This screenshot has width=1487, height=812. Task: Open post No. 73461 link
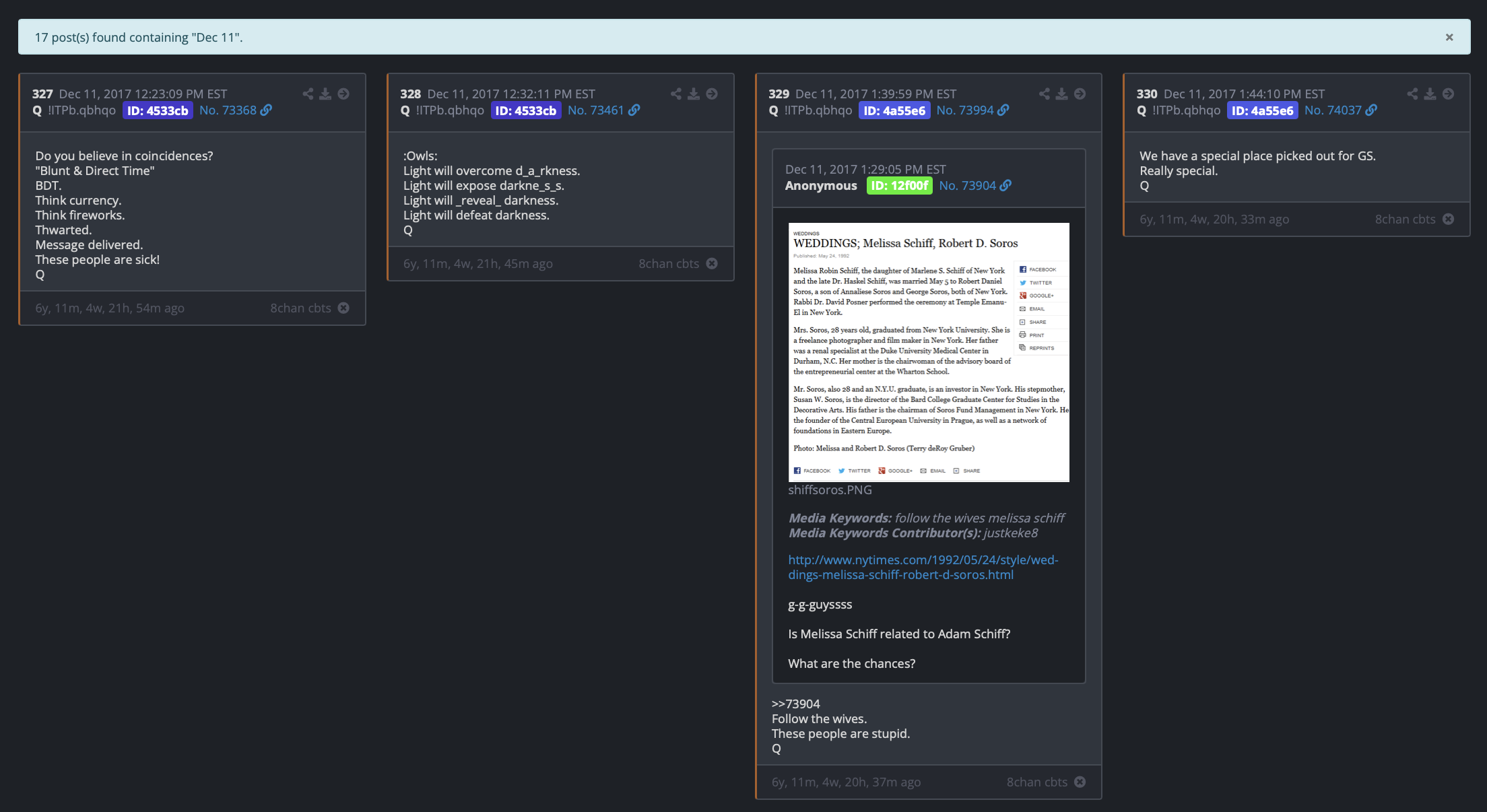596,110
